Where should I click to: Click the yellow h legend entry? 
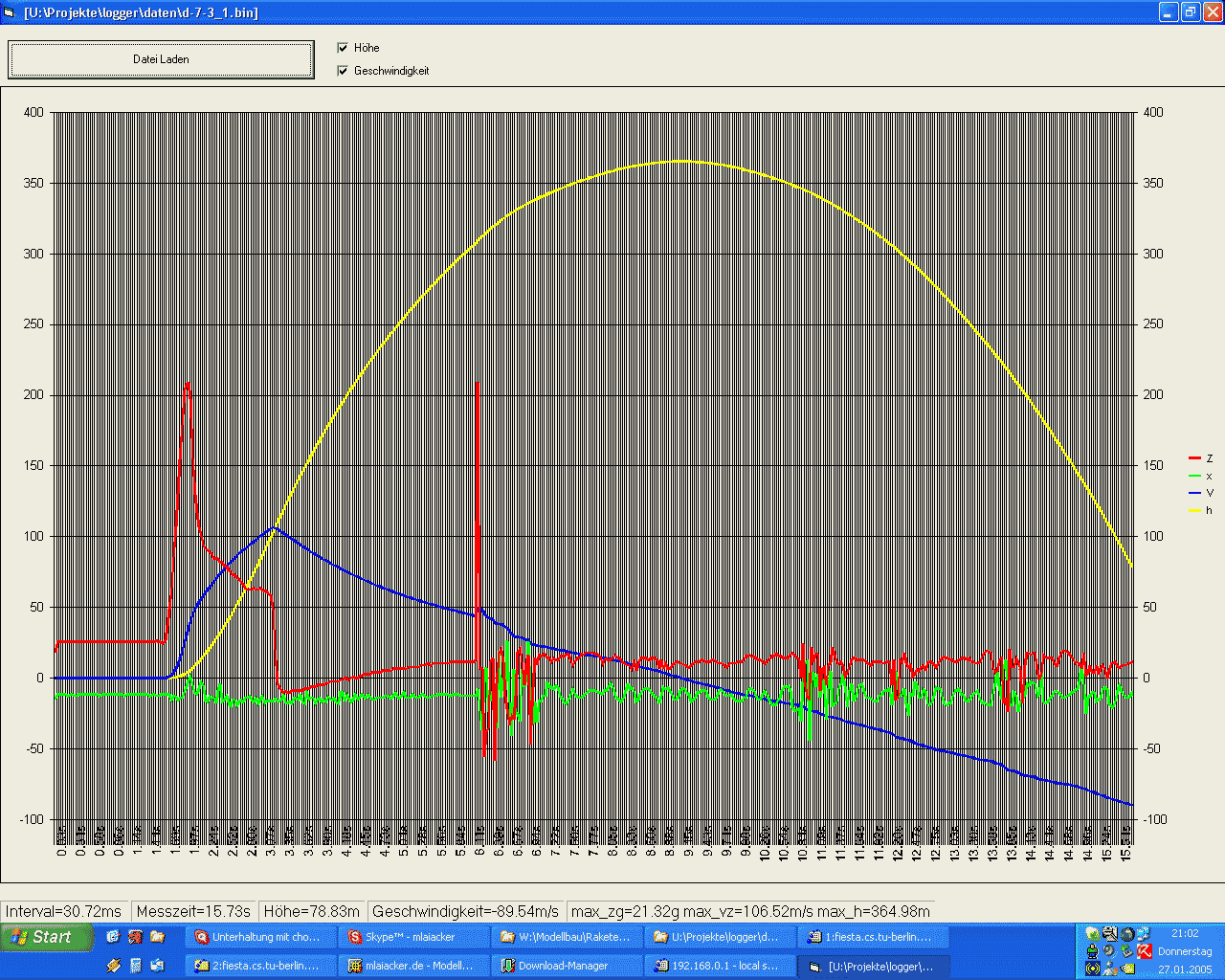click(1200, 511)
